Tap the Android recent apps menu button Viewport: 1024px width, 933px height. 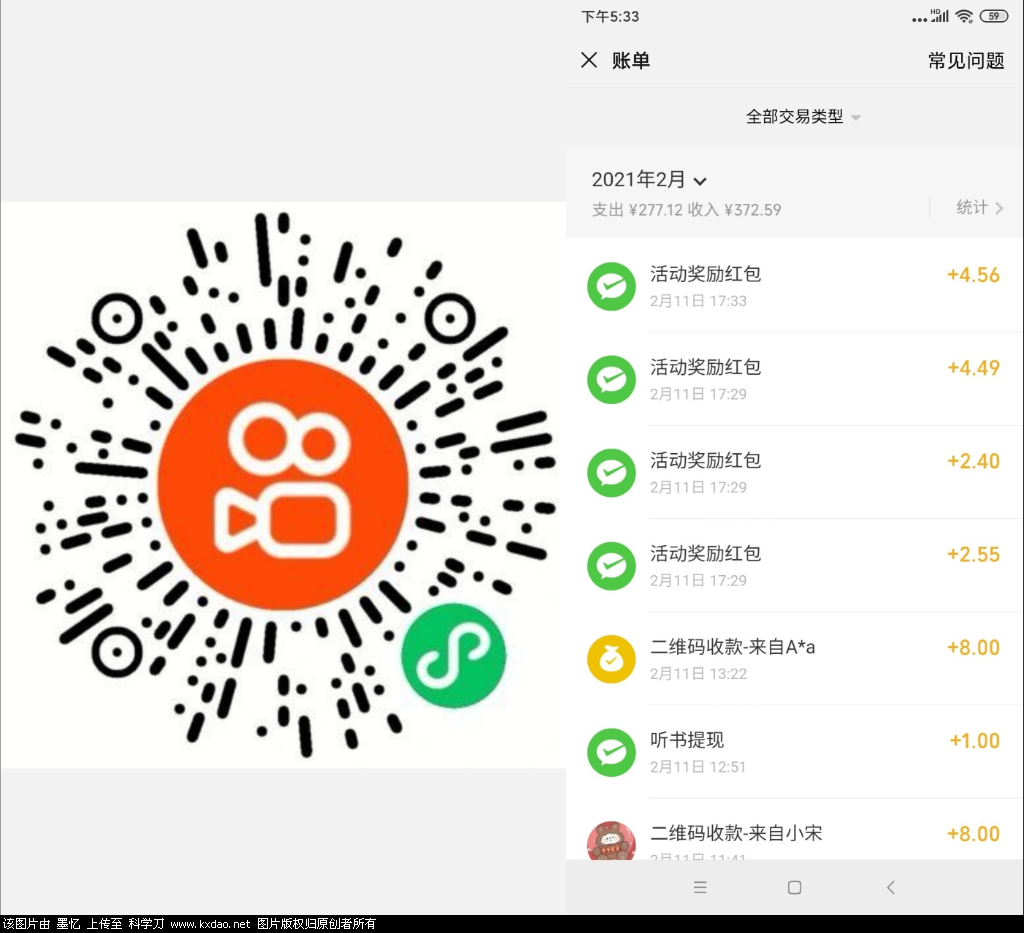click(x=700, y=887)
